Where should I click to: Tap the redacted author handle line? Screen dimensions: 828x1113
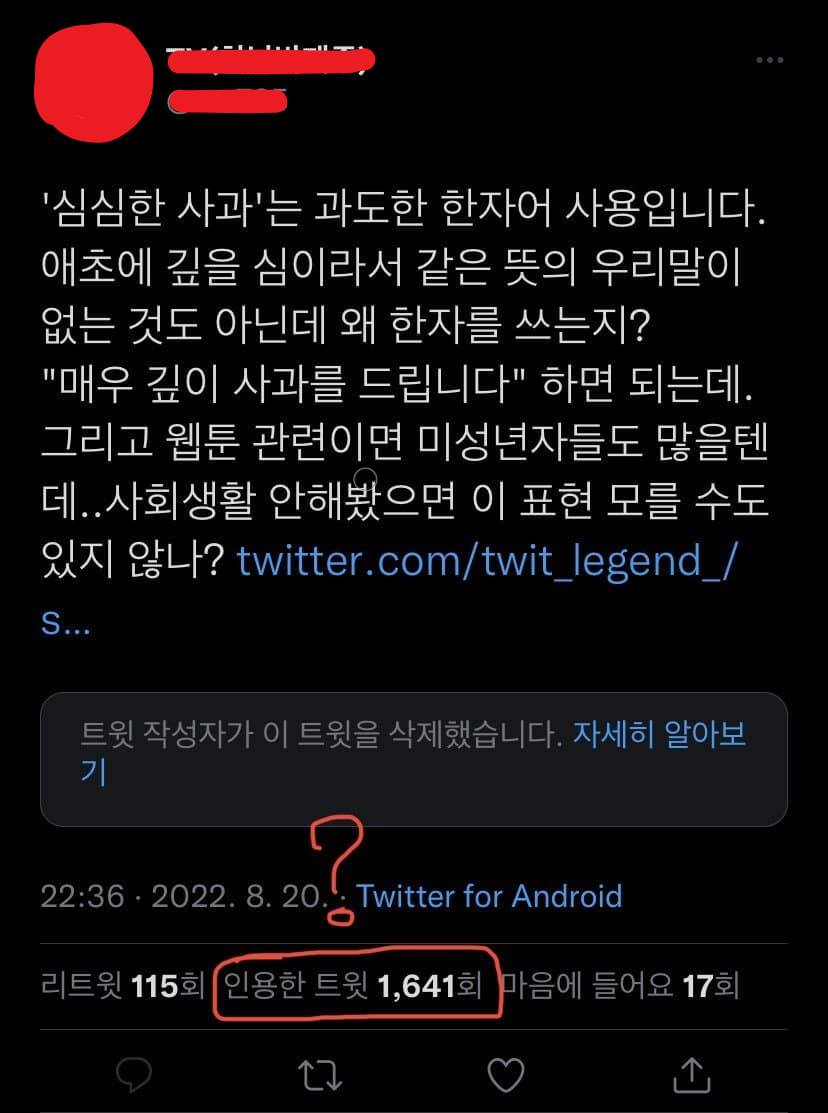point(228,102)
